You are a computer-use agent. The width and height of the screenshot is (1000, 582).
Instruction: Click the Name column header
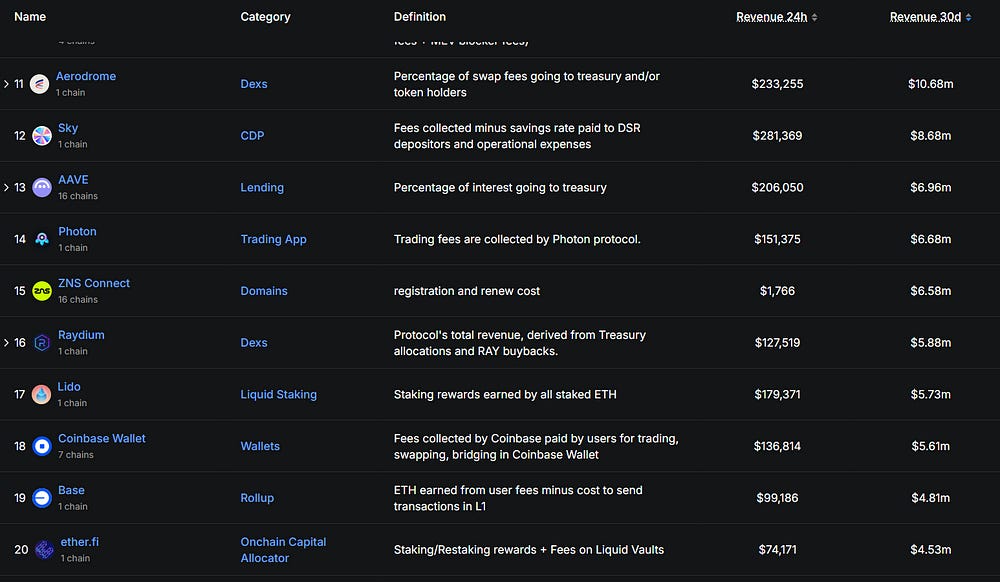coord(30,17)
